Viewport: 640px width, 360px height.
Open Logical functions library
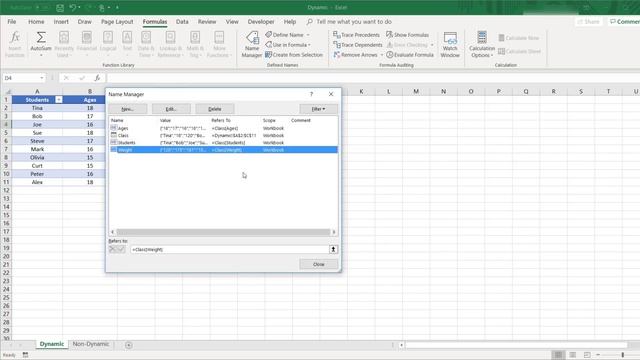coord(108,44)
